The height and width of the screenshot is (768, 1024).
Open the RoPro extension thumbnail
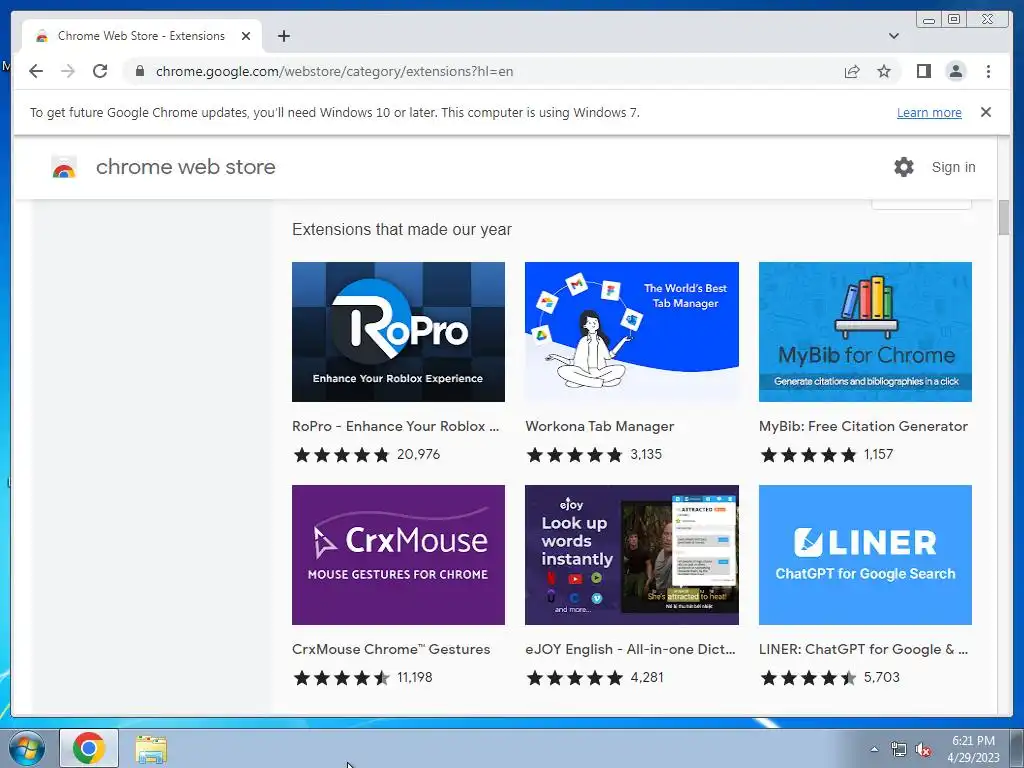pyautogui.click(x=398, y=332)
